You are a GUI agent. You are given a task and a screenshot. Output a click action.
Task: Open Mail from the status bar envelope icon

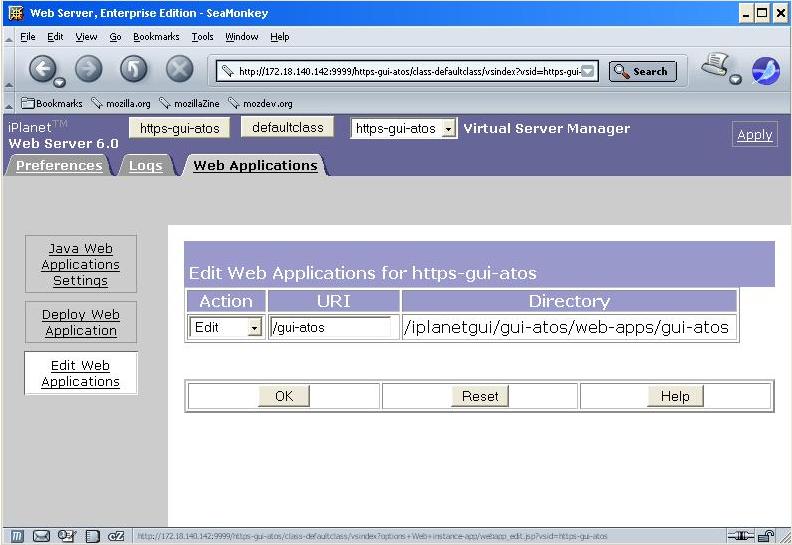pyautogui.click(x=41, y=536)
